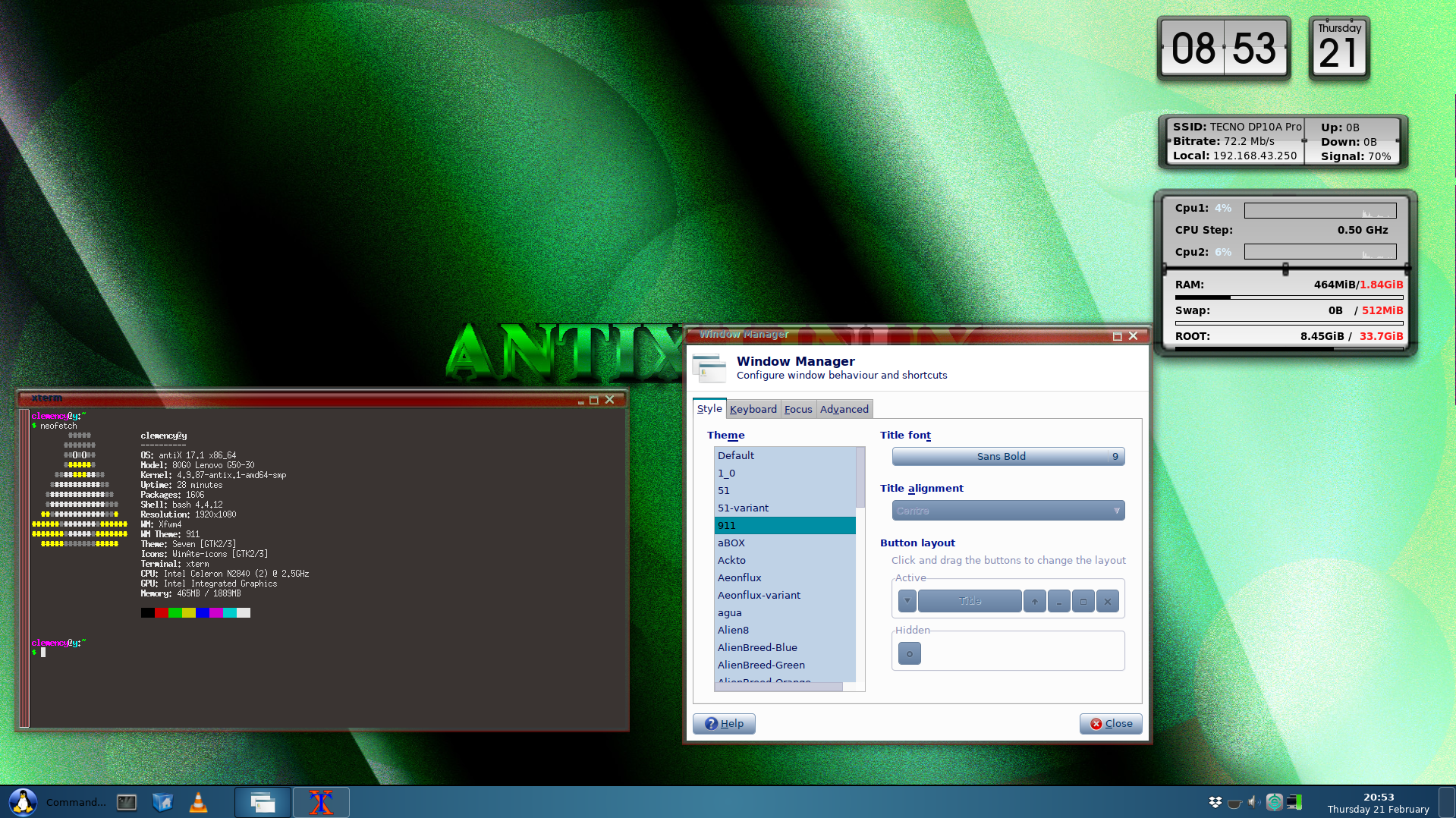This screenshot has width=1456, height=818.
Task: Select the Aeonflux theme
Action: (x=785, y=577)
